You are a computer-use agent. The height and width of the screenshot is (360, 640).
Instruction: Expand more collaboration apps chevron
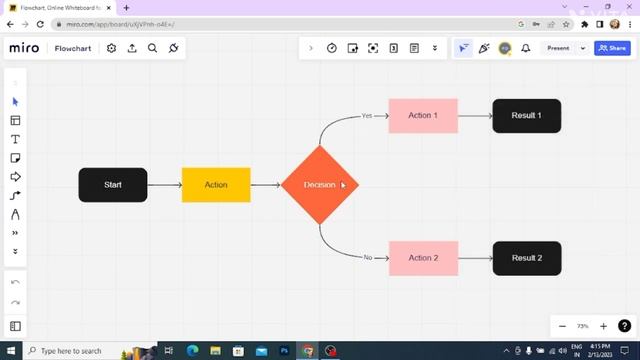tap(435, 48)
